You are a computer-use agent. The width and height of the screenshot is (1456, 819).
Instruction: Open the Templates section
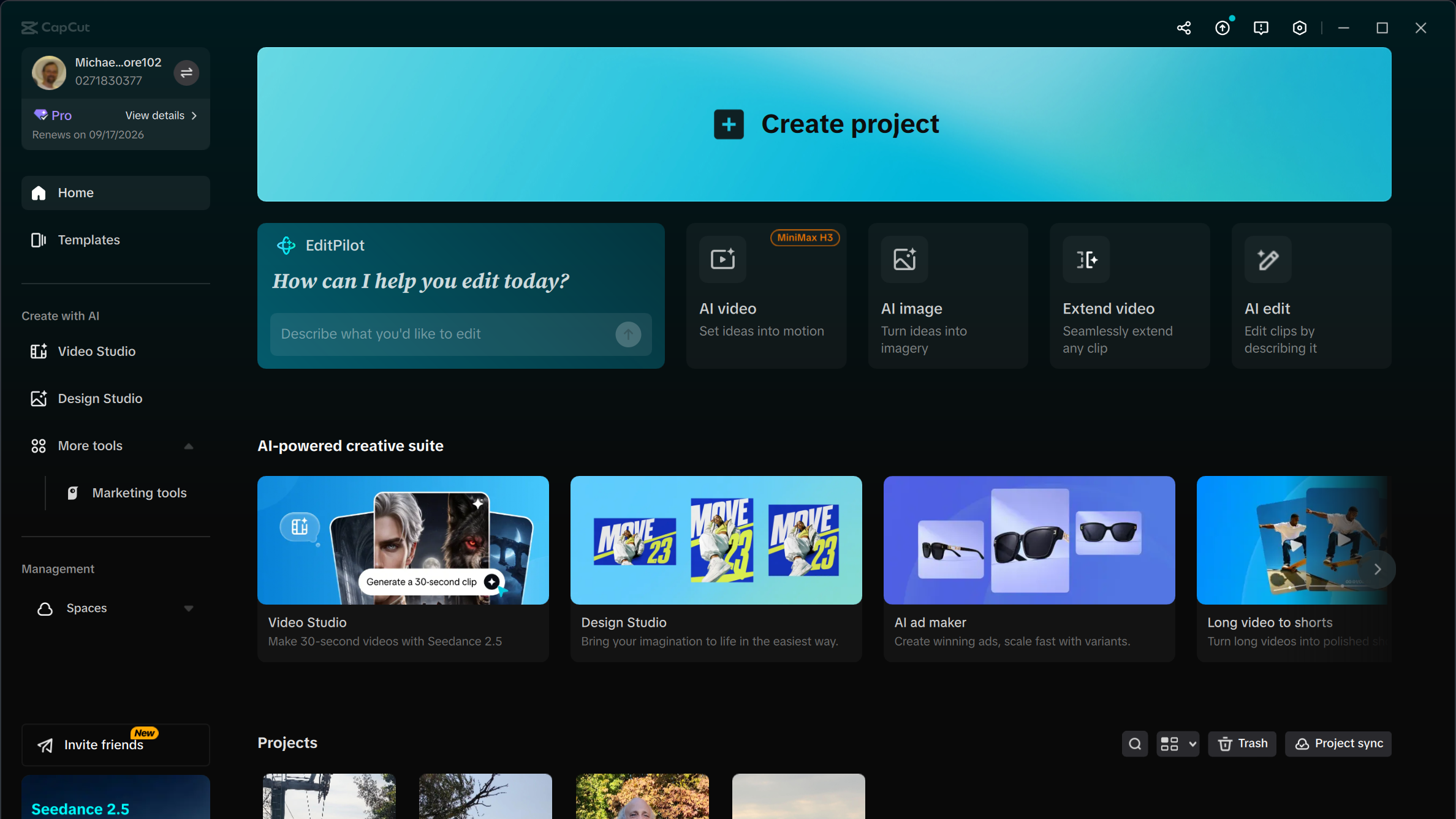pyautogui.click(x=116, y=240)
